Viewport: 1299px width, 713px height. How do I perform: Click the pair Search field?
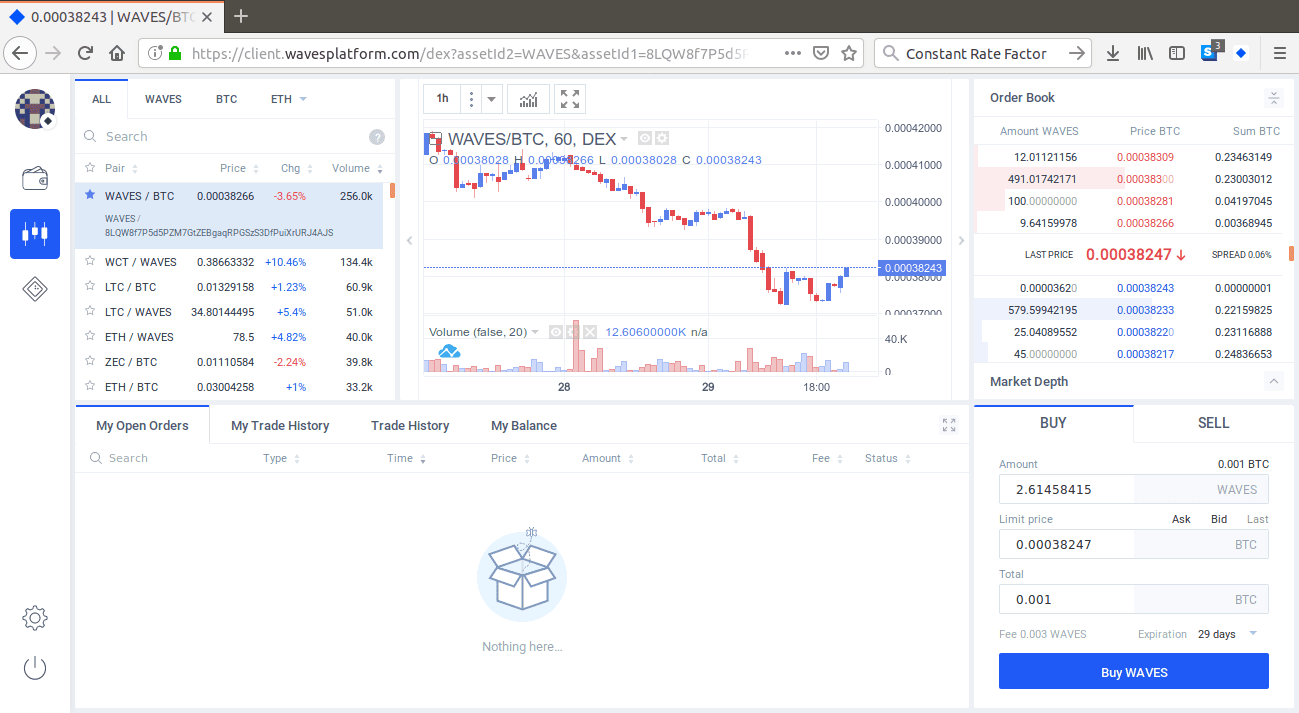coord(225,137)
